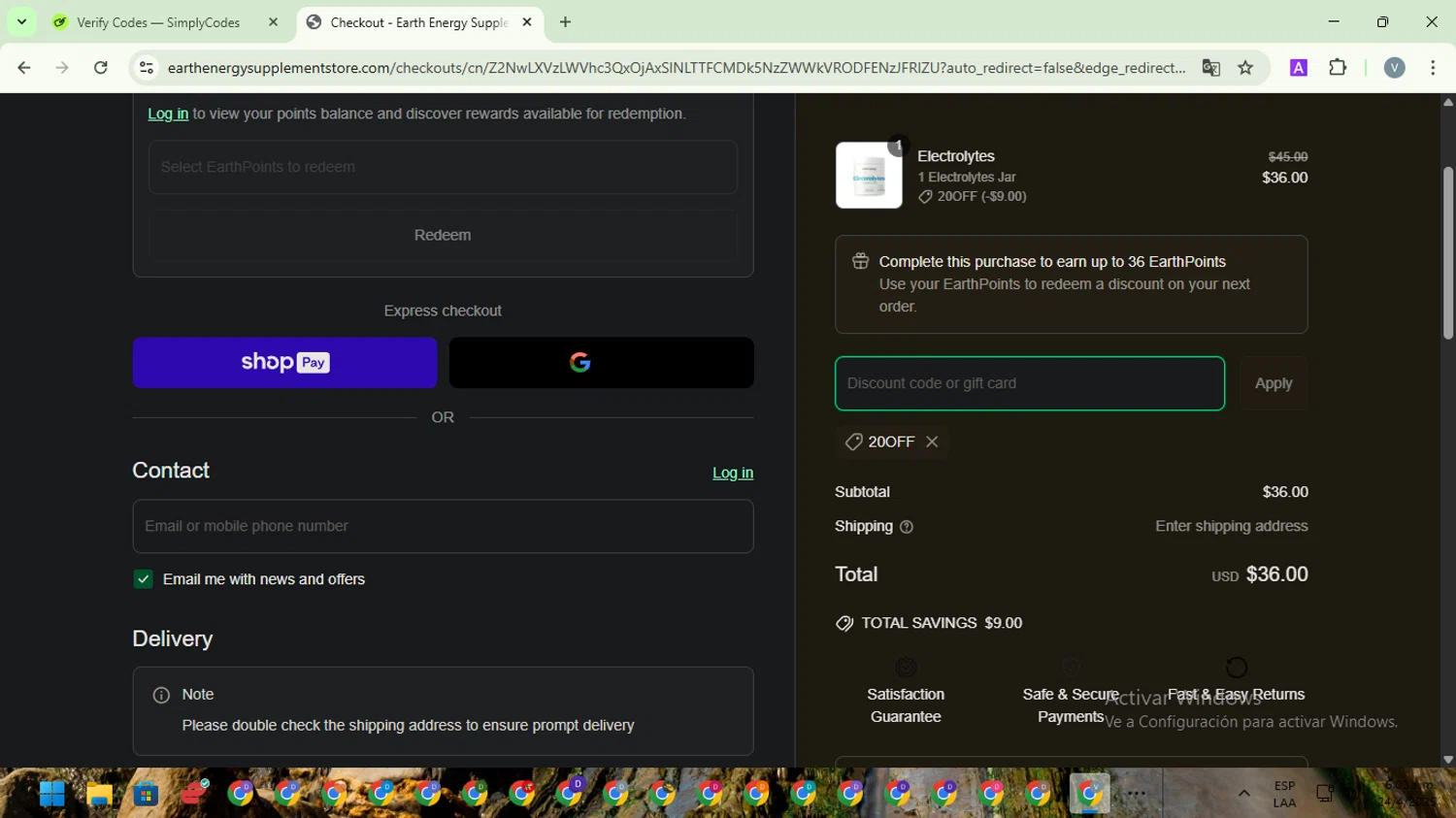Image resolution: width=1456 pixels, height=818 pixels.
Task: Follow Log in link for points balance
Action: click(168, 114)
